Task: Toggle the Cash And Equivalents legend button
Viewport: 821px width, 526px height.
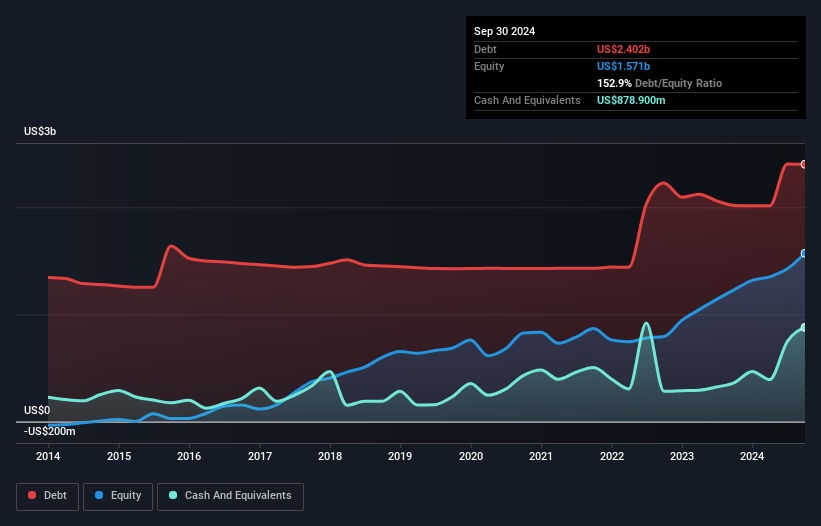Action: point(230,496)
